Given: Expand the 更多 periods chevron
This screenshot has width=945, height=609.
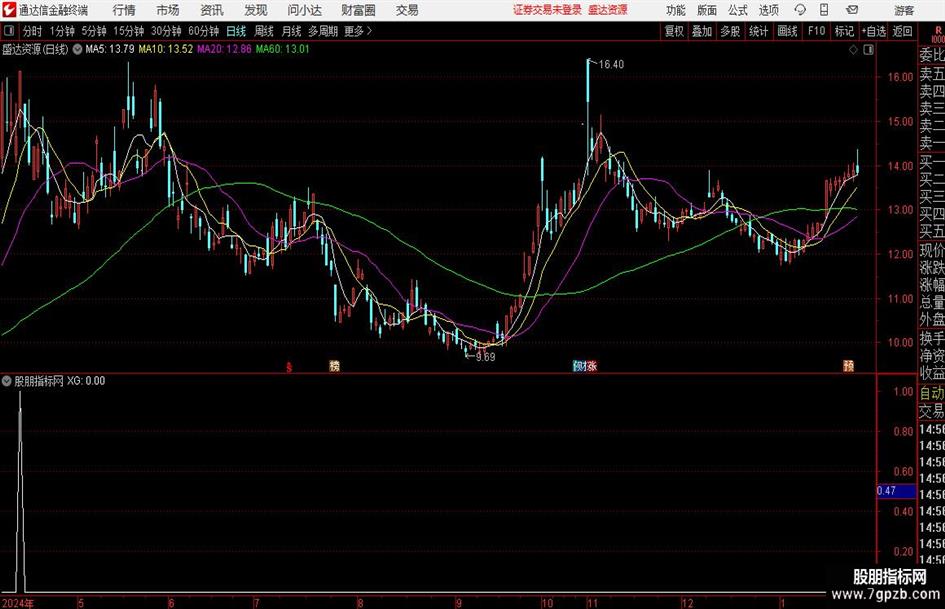Looking at the screenshot, I should [369, 31].
